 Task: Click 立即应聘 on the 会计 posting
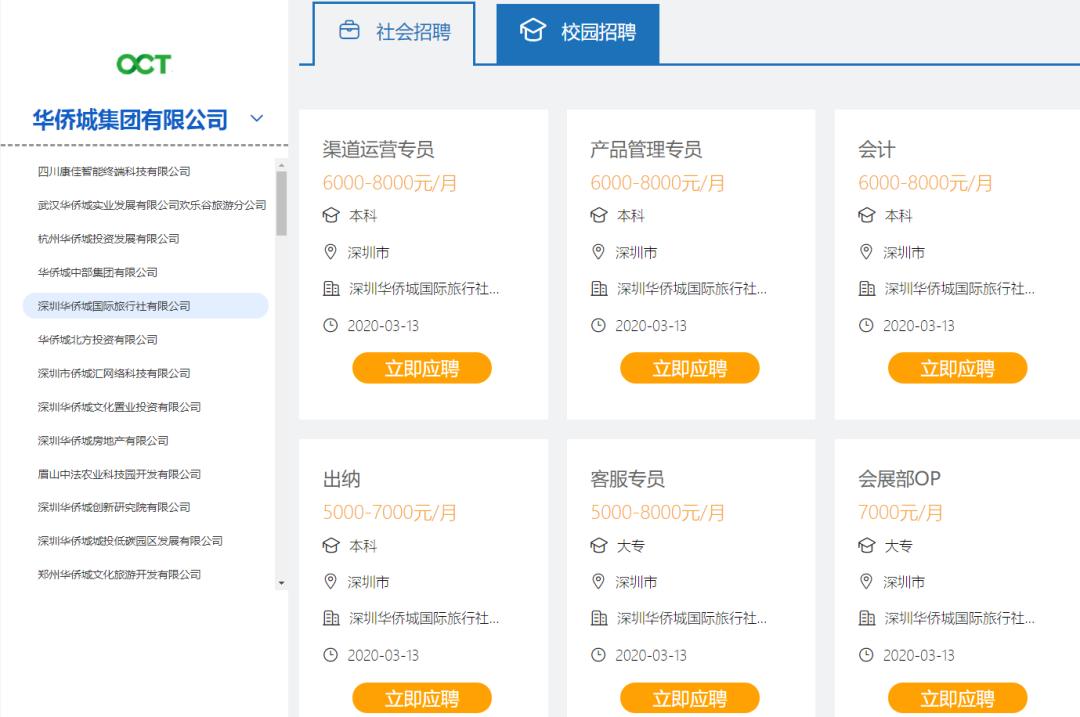(x=957, y=367)
